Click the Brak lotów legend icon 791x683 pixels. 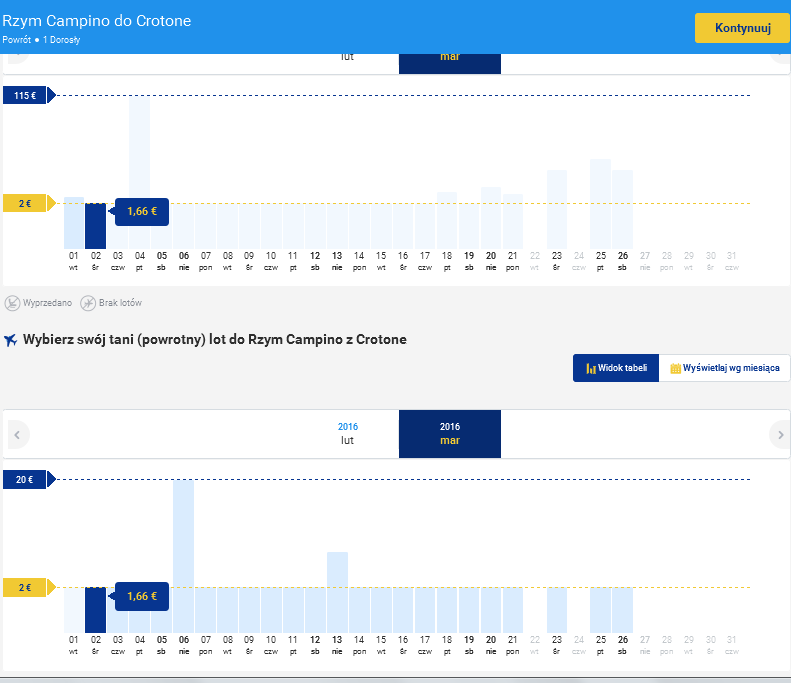pos(88,303)
